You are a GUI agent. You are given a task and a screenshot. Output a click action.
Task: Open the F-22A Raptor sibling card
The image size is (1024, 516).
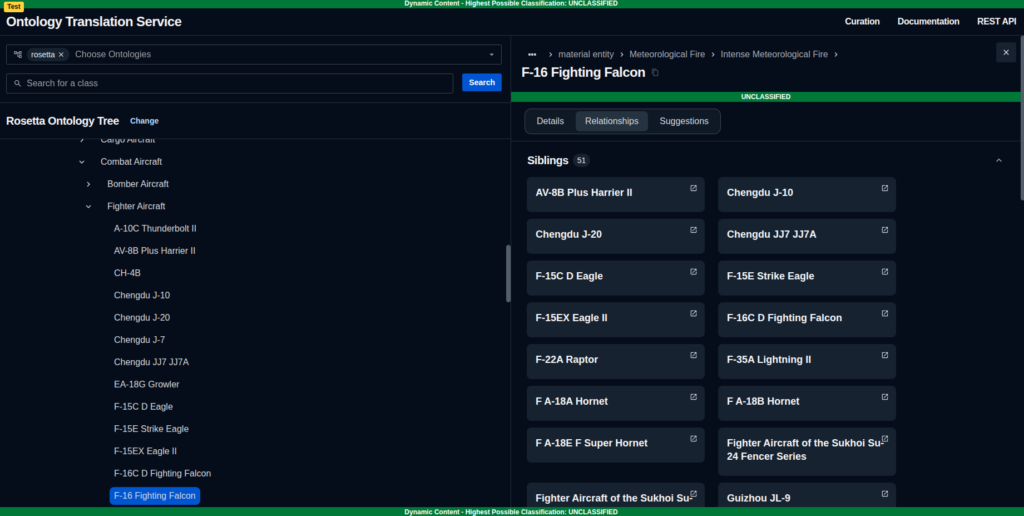615,361
